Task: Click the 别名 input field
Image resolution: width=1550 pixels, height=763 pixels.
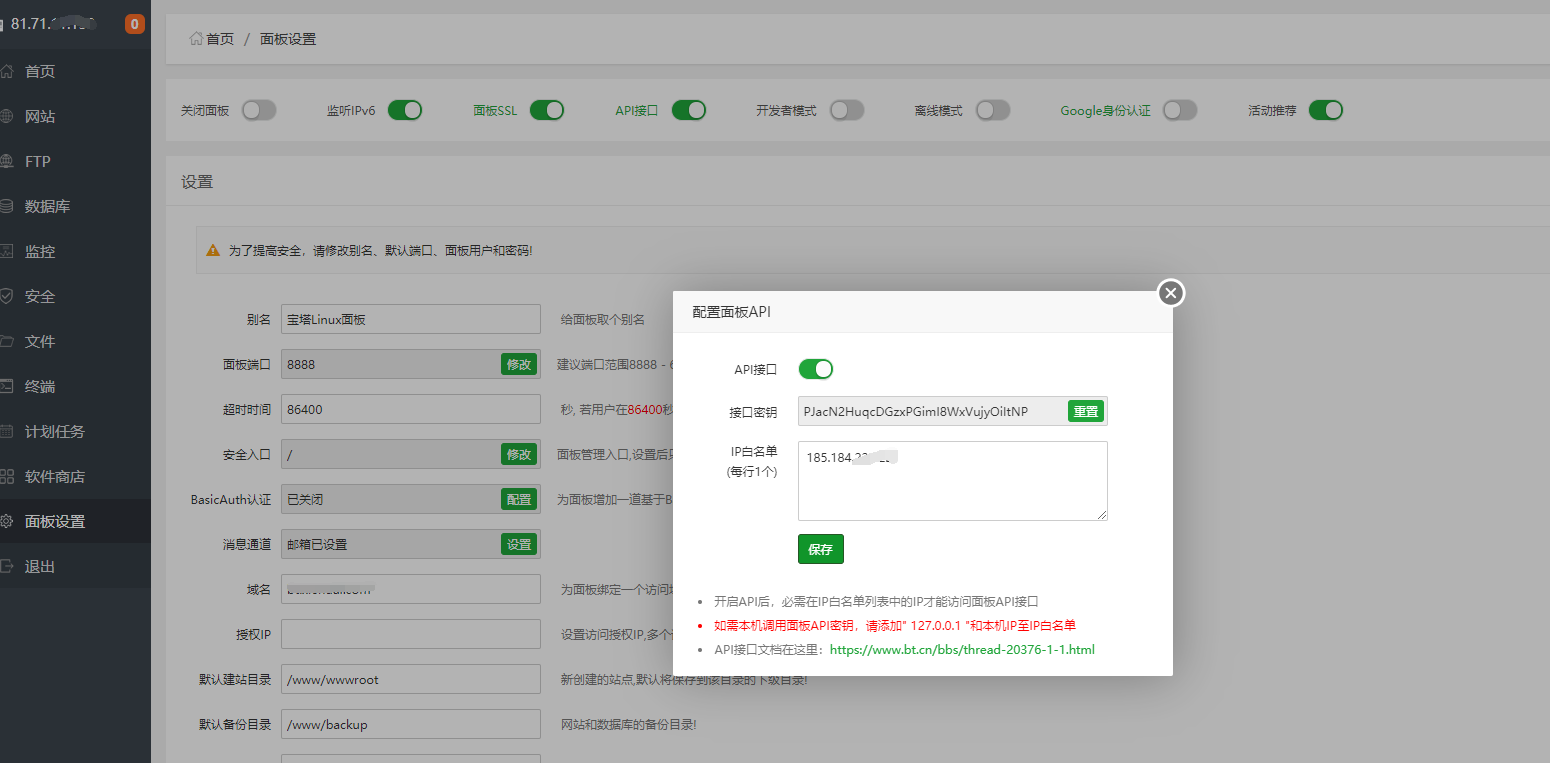Action: coord(411,319)
